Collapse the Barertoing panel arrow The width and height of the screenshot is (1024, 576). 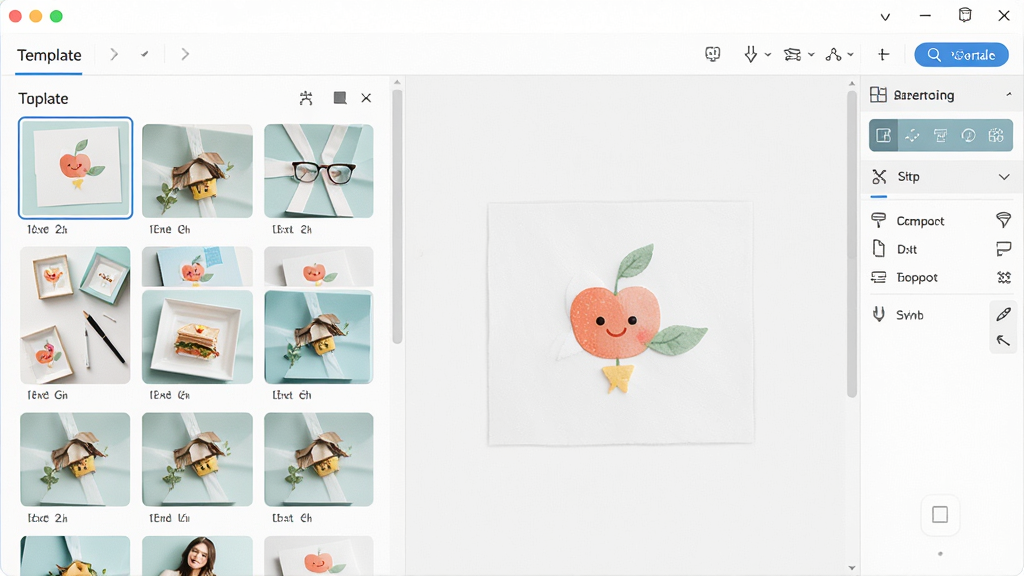1009,95
